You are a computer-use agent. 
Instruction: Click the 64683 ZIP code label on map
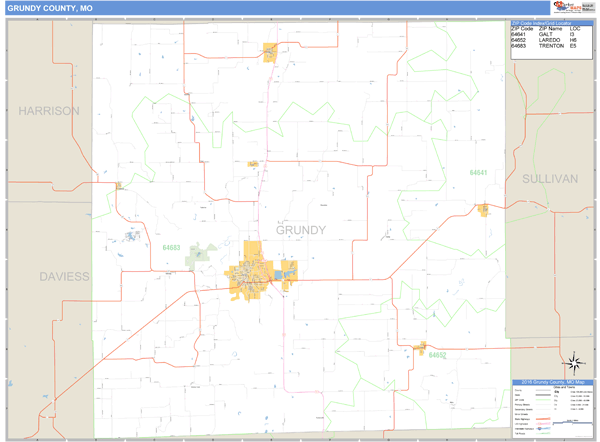pyautogui.click(x=171, y=247)
